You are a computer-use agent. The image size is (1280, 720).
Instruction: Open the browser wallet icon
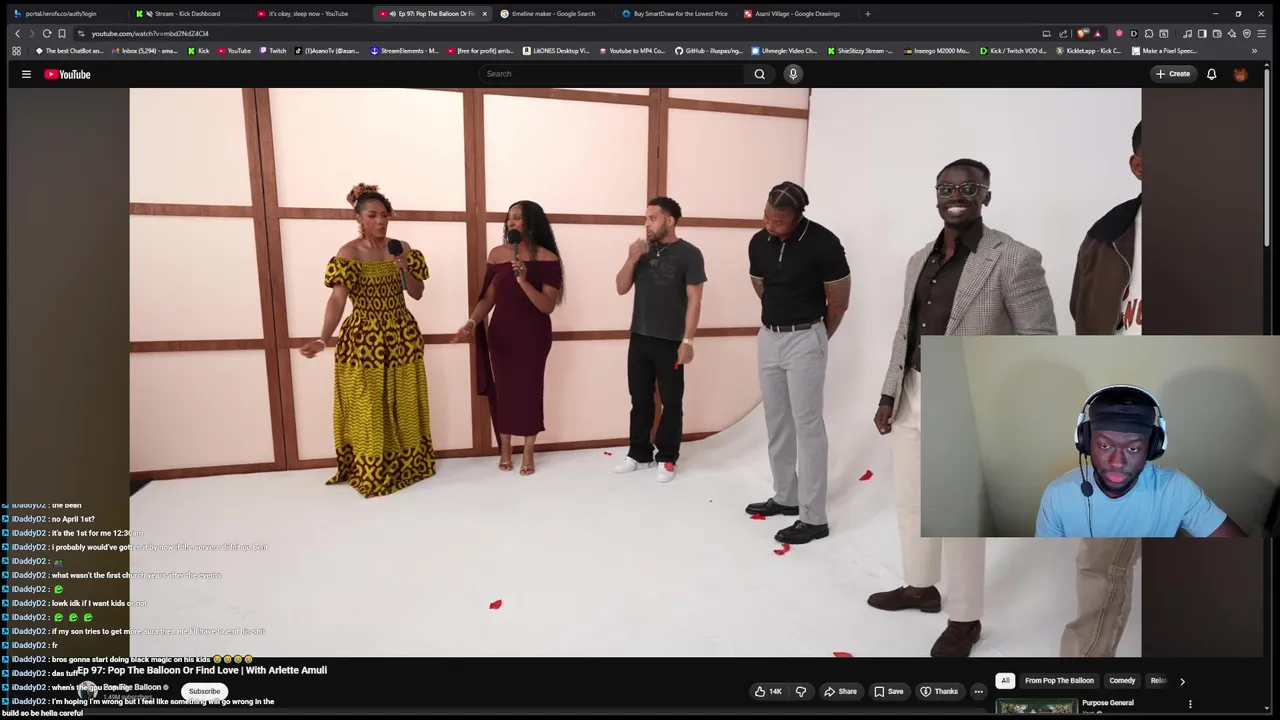[x=1217, y=33]
